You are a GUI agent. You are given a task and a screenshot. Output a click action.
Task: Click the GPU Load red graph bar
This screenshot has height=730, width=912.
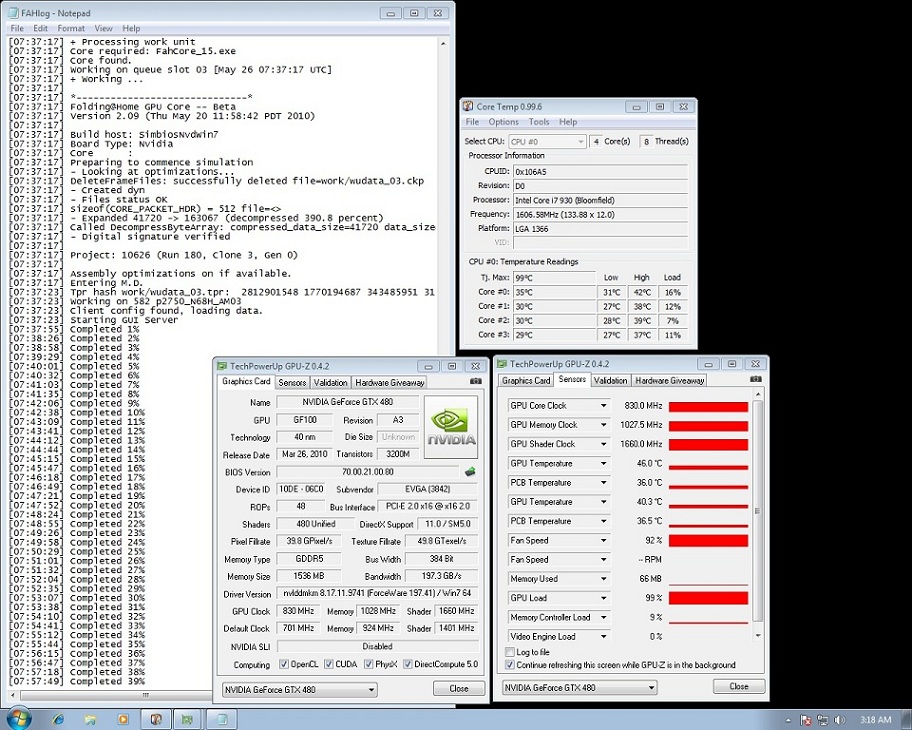708,598
